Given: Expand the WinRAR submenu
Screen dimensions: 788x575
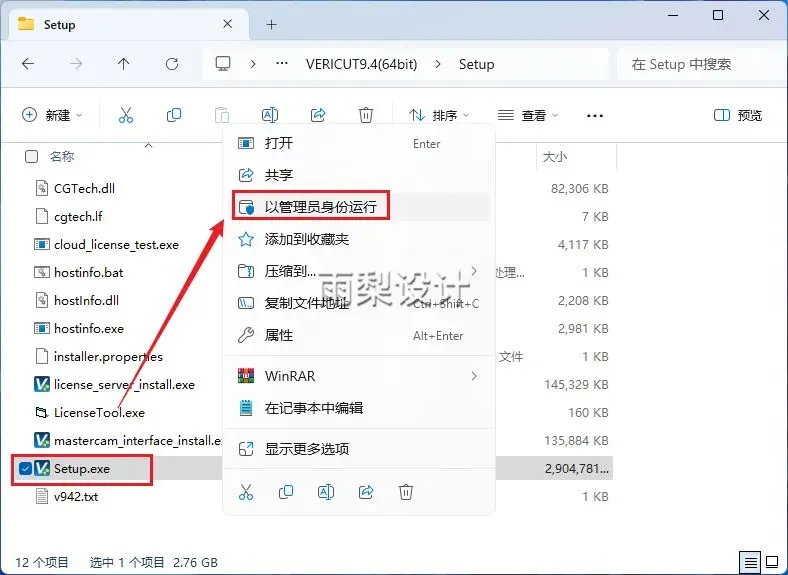Looking at the screenshot, I should (474, 376).
